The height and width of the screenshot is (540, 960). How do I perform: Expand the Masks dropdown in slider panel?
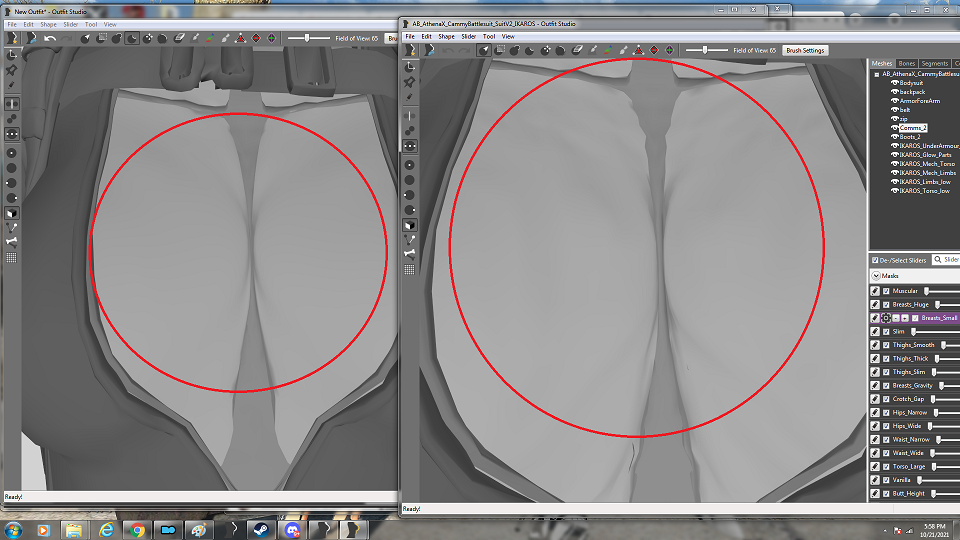tap(876, 276)
